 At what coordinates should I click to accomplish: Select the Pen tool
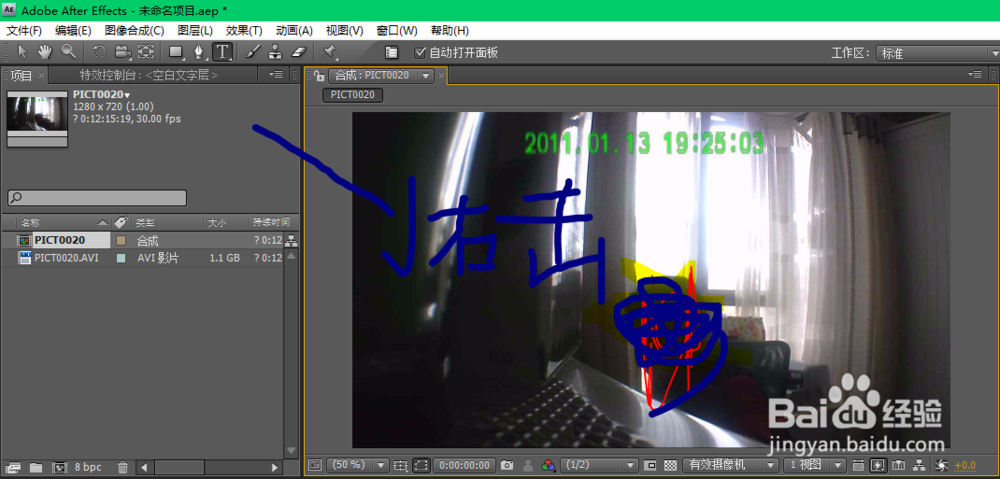click(x=199, y=52)
